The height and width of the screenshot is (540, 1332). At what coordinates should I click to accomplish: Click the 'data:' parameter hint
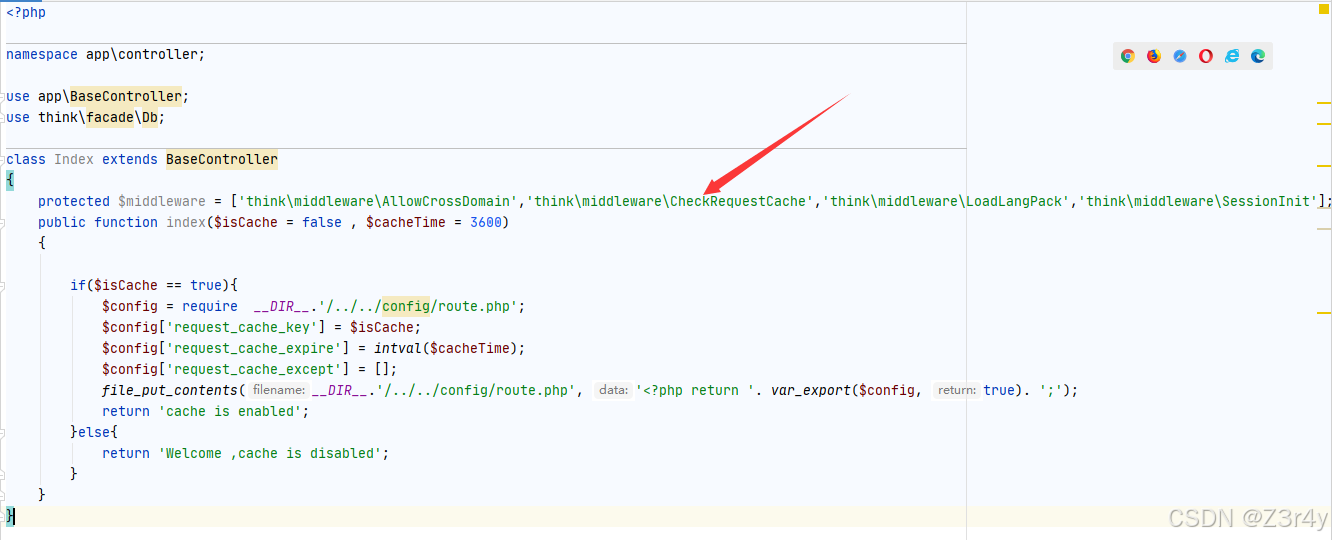pos(613,390)
